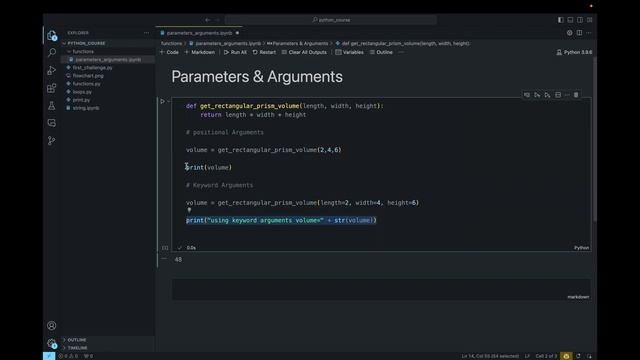
Task: Collapse the functions folder
Action: pyautogui.click(x=108, y=51)
